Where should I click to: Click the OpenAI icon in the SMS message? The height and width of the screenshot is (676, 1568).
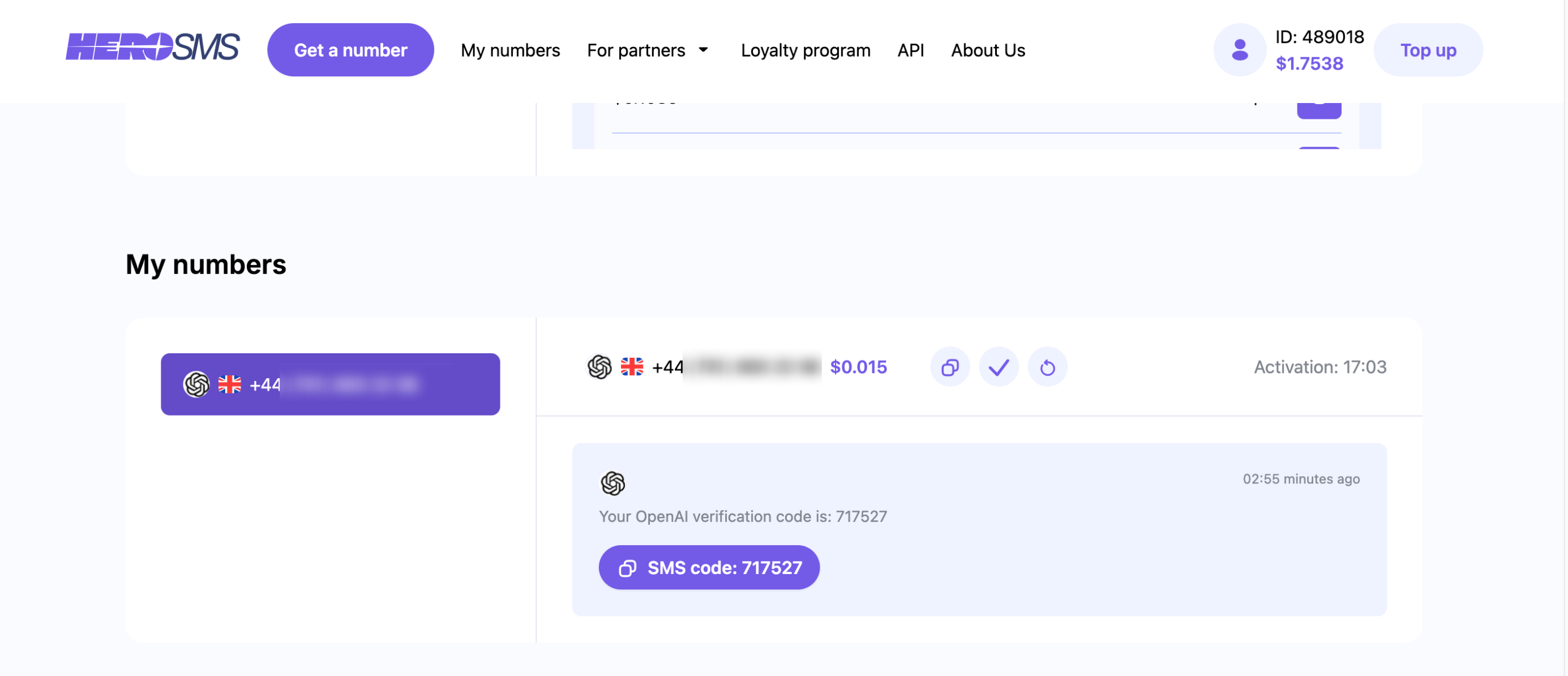[x=612, y=483]
